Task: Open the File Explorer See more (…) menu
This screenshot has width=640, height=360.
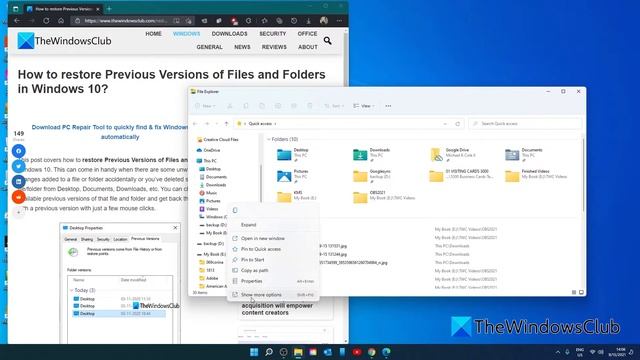Action: coord(388,106)
